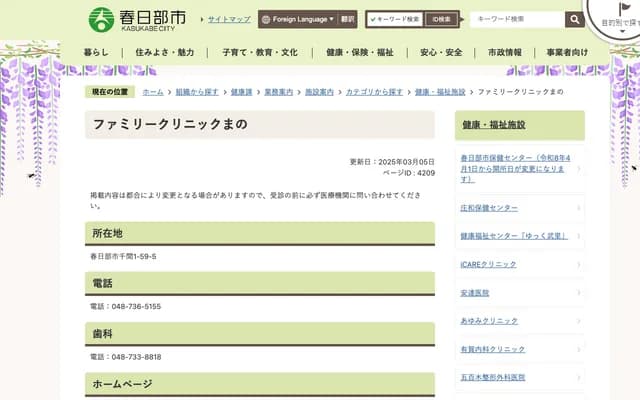Open the 住みよさ・魅力 menu
The height and width of the screenshot is (400, 640).
tap(165, 52)
